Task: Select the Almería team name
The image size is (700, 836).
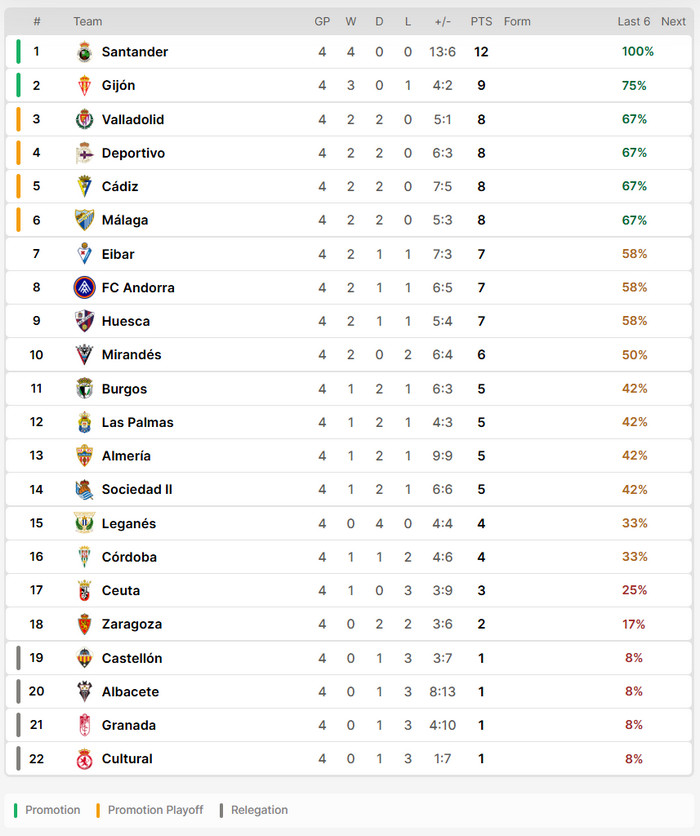Action: (x=126, y=456)
